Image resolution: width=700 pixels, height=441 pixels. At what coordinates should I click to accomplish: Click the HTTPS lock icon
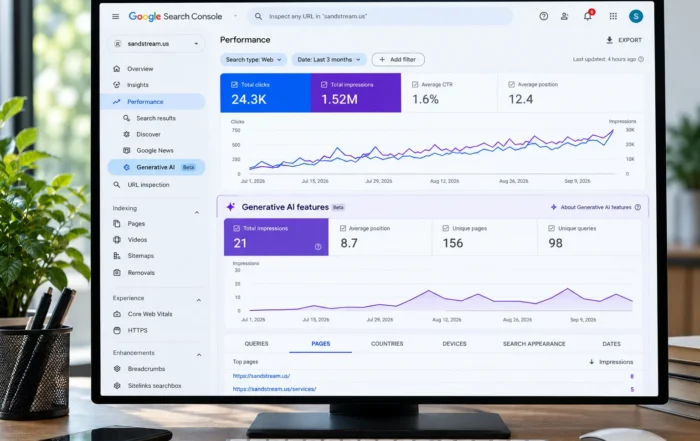tap(117, 331)
